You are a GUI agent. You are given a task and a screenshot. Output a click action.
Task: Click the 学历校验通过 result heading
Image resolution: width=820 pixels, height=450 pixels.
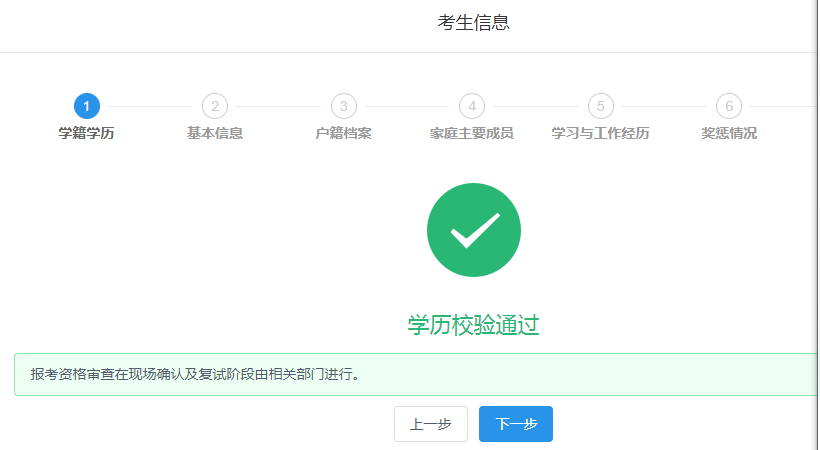[473, 325]
